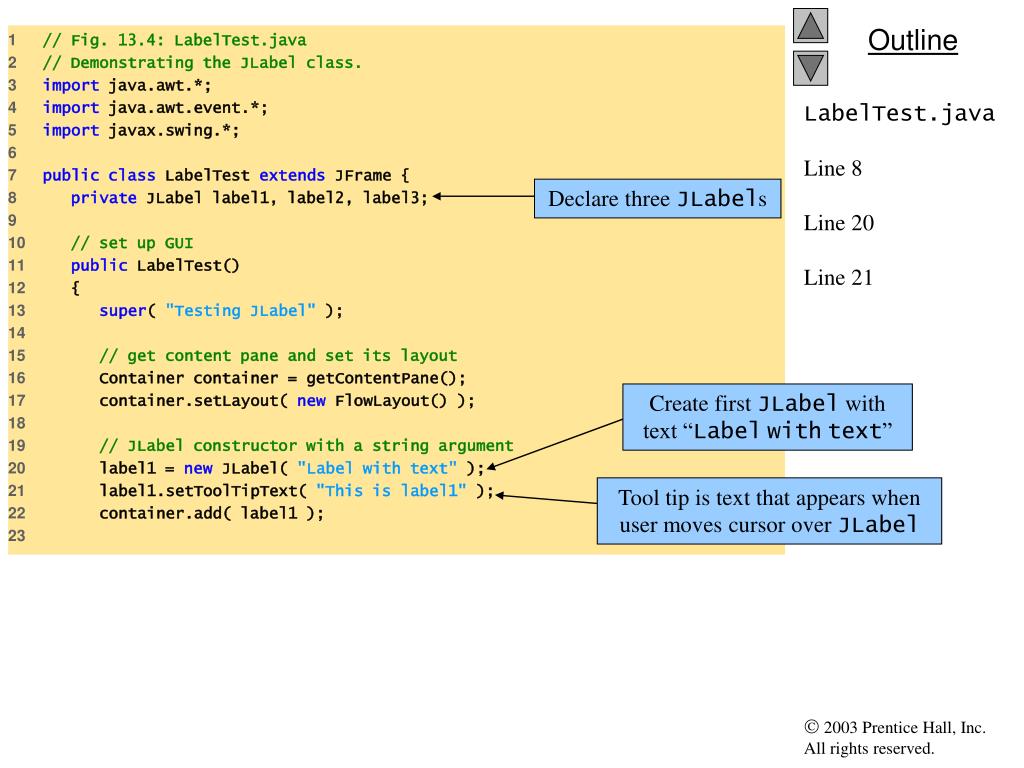Click the 'get content pane and set its layout' comment
Screen dimensions: 1024x768
278,355
